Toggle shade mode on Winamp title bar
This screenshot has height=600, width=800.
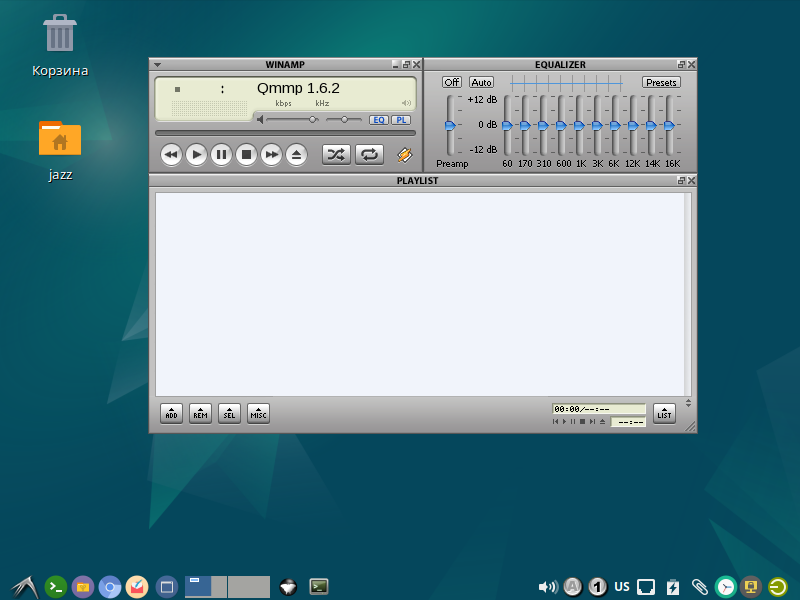click(406, 65)
